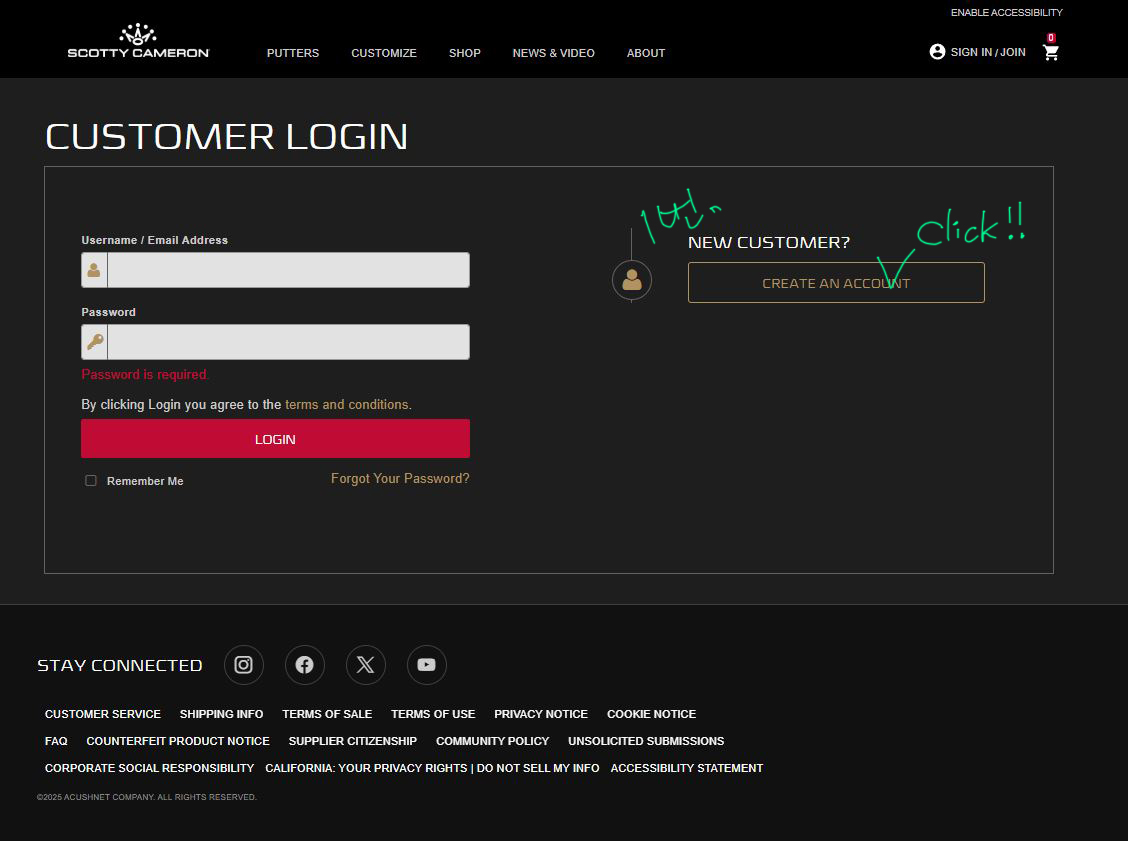Open Terms of Sale footer link
Image resolution: width=1128 pixels, height=841 pixels.
327,714
